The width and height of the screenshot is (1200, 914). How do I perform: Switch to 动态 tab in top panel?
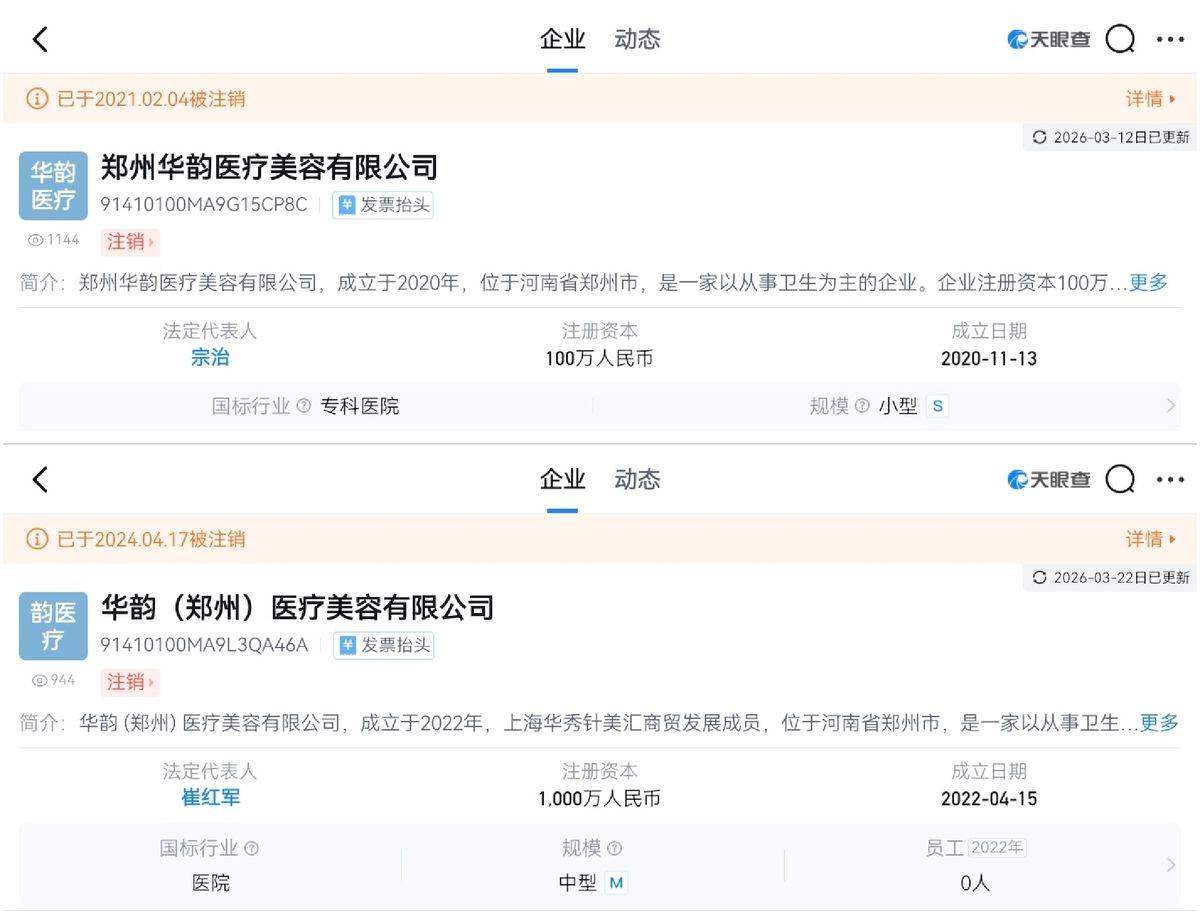point(637,40)
